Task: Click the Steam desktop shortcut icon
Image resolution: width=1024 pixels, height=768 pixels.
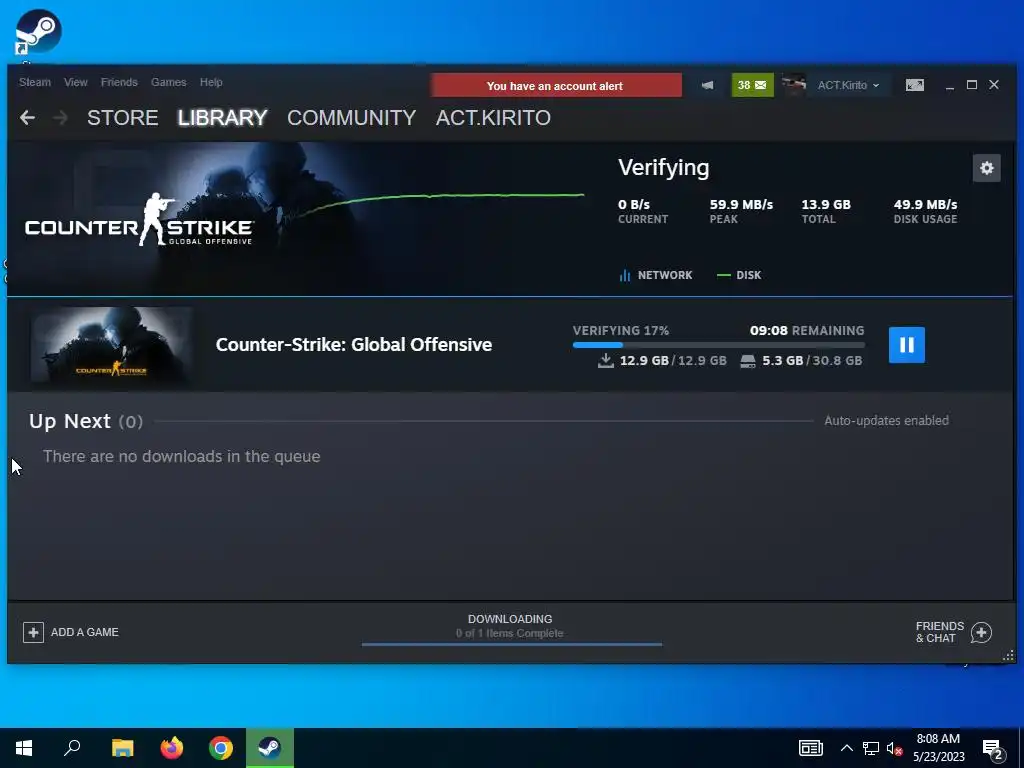Action: pos(38,31)
